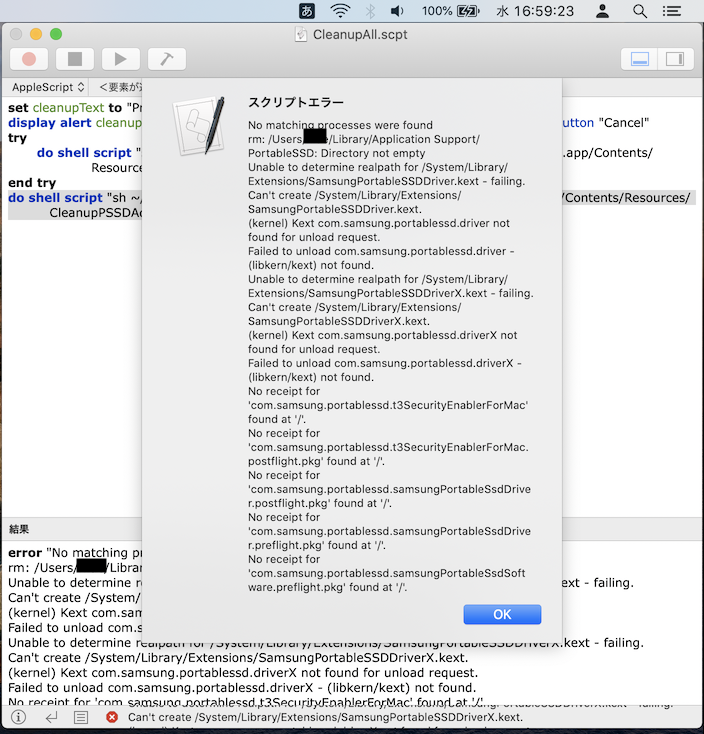Run the script with the play button
Viewport: 704px width, 734px height.
[121, 59]
